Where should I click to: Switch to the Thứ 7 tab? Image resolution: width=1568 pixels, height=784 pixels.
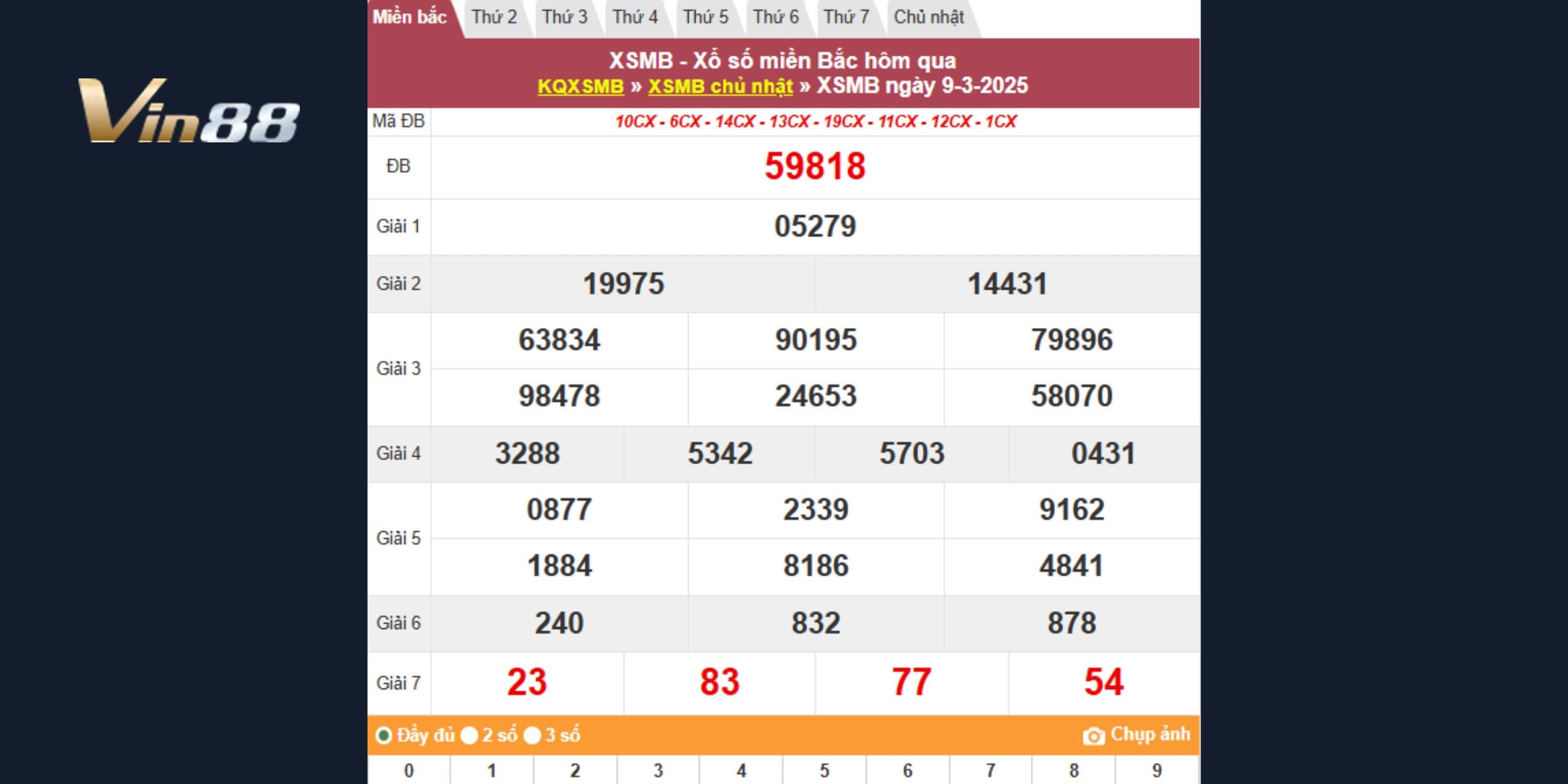click(846, 18)
